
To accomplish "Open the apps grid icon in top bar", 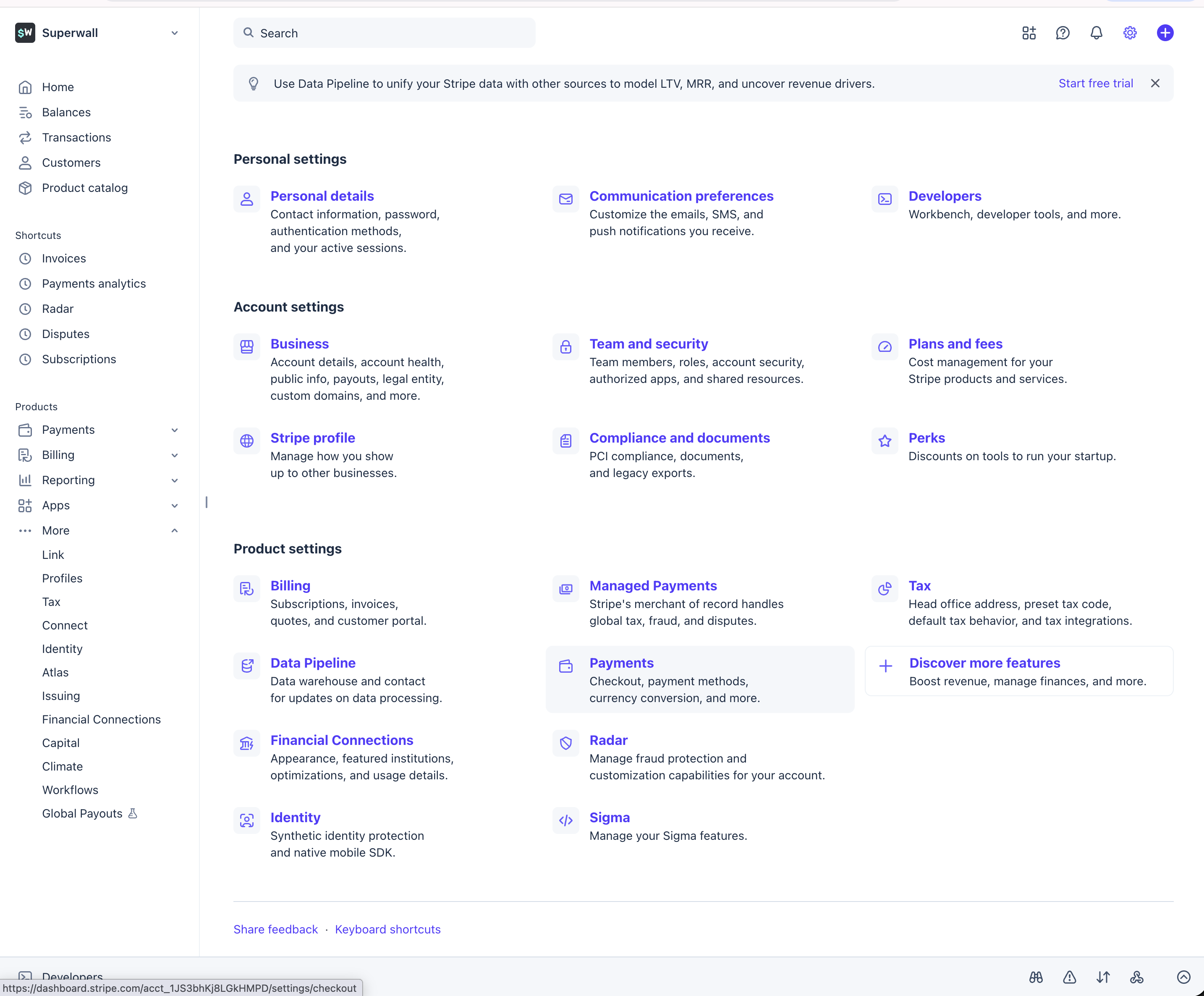I will (1029, 33).
